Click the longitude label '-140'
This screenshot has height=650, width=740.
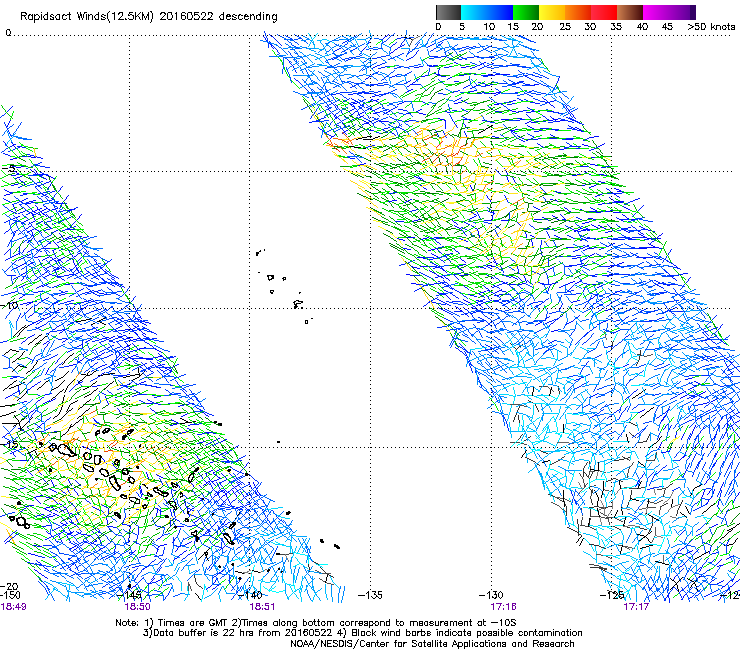click(x=251, y=595)
